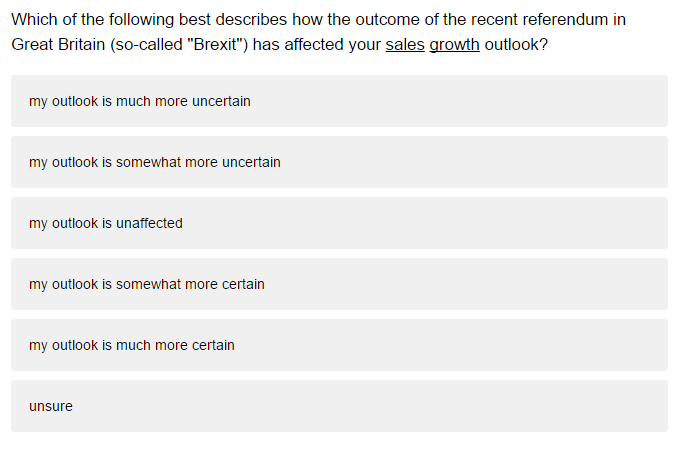The width and height of the screenshot is (682, 449).
Task: Click the "Great Britain" text in the question
Action: point(58,44)
